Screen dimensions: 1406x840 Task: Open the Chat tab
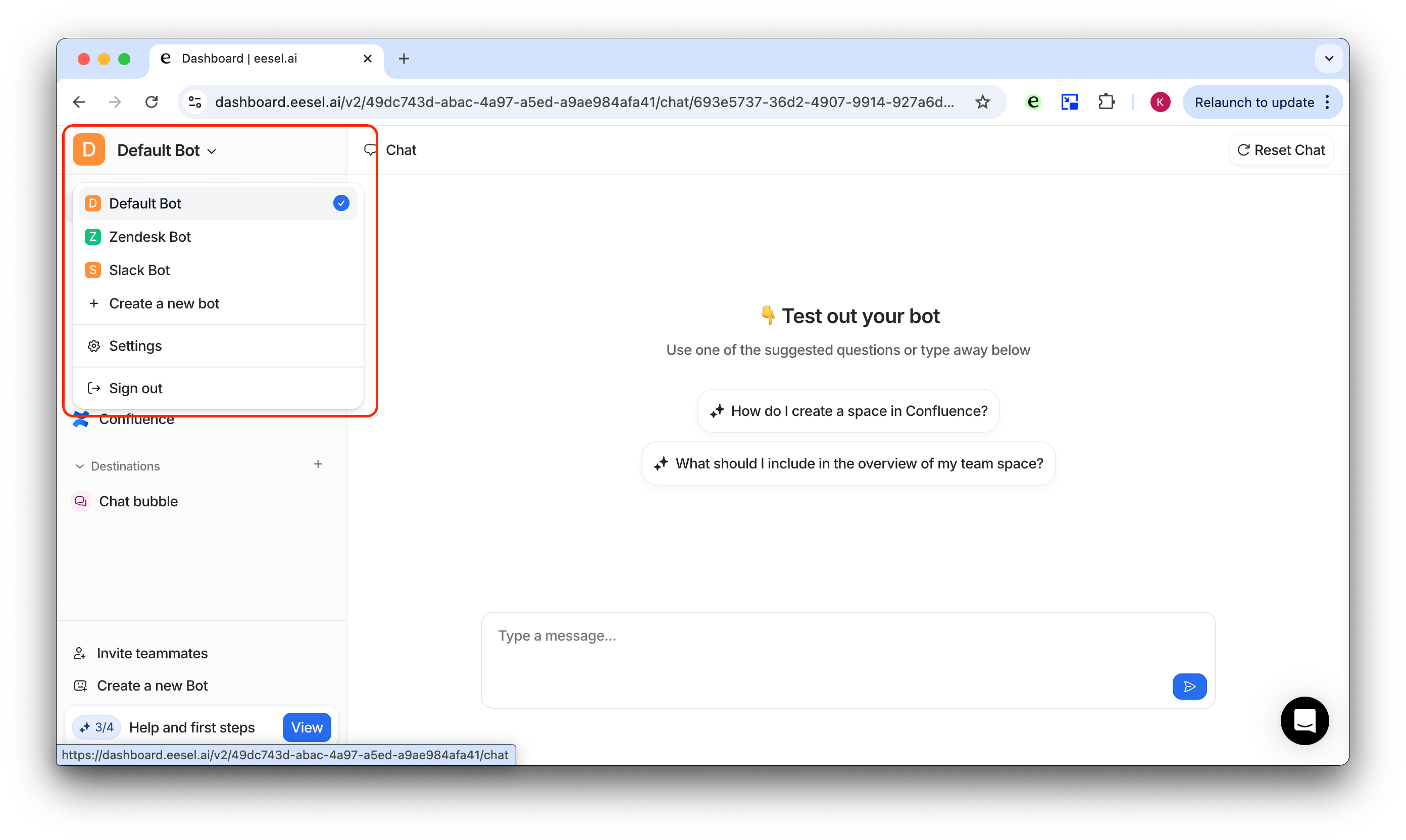[x=390, y=150]
